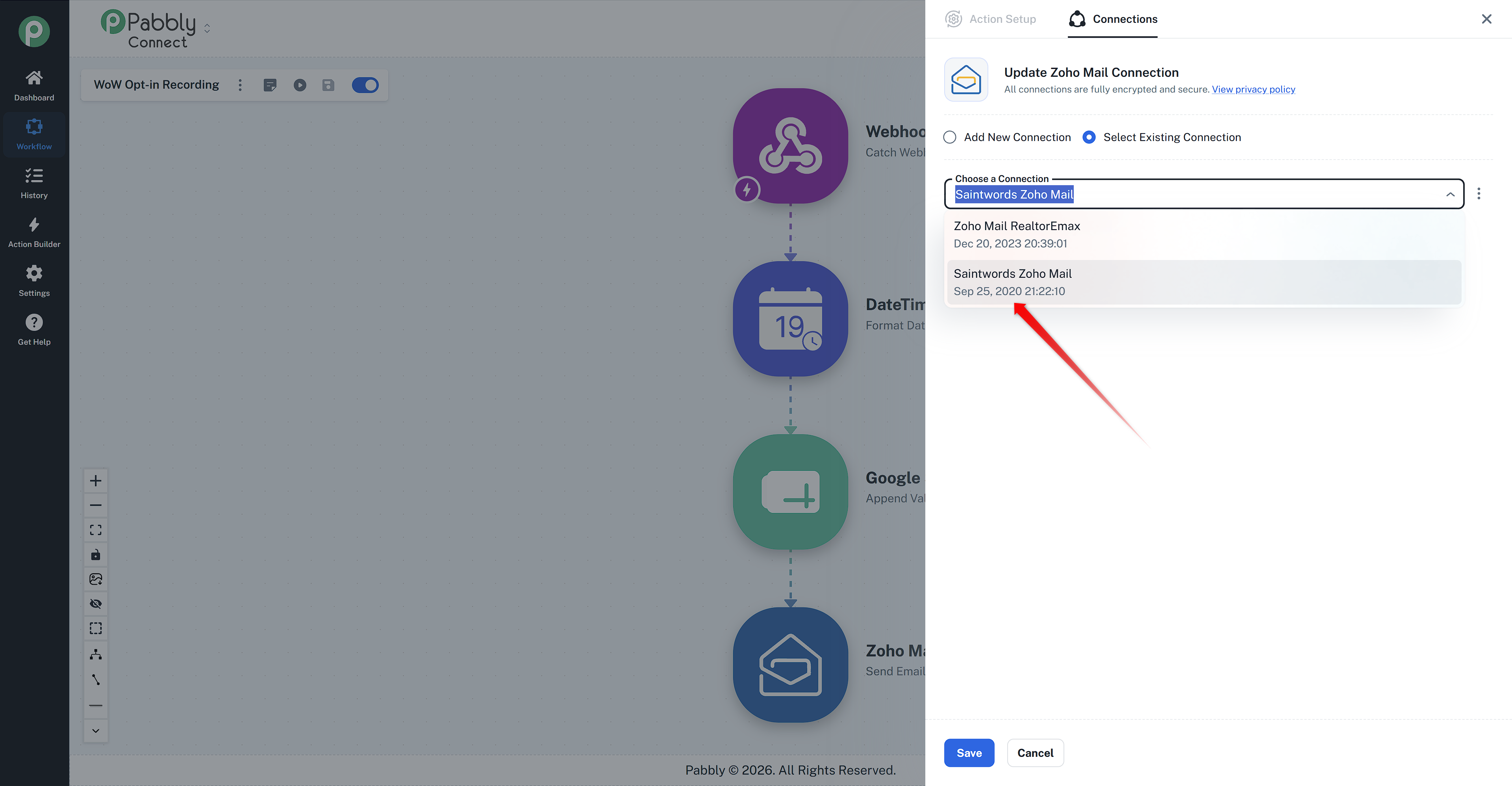Viewport: 1512px width, 786px height.
Task: Select the connector line style icon
Action: (x=96, y=680)
